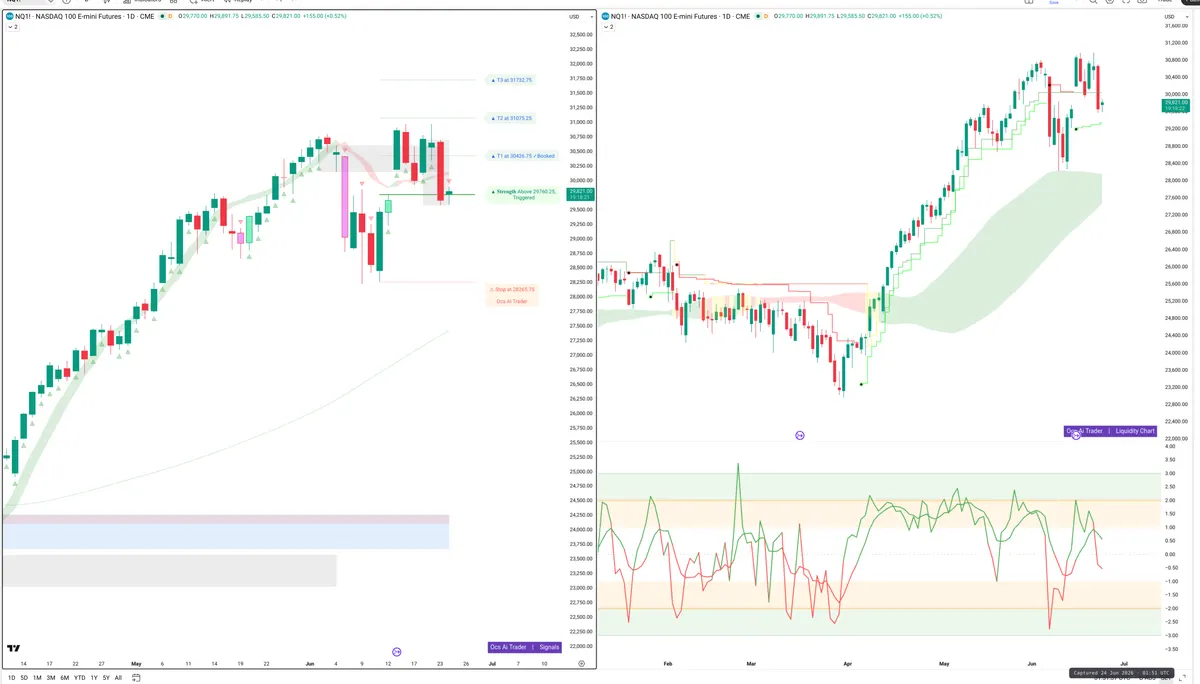Screen dimensions: 1200x684
Task: Click the Apr label on right chart's time axis
Action: click(848, 663)
